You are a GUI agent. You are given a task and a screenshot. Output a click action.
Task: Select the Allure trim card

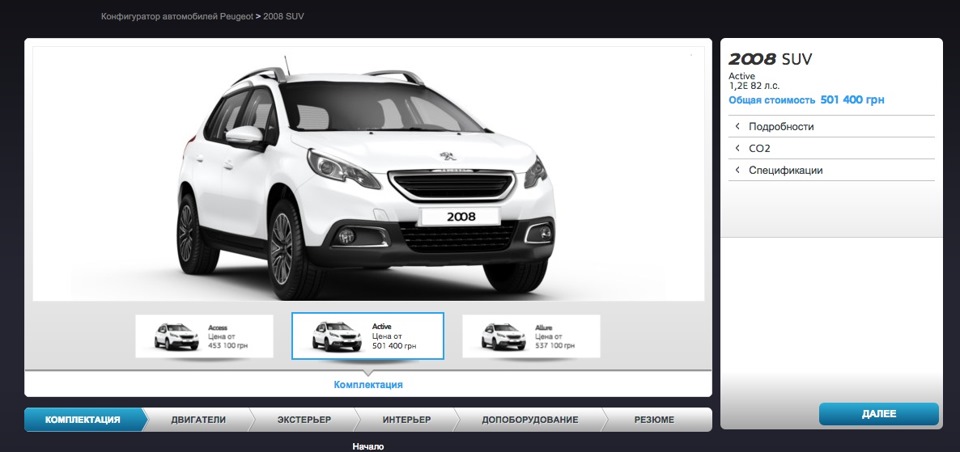click(x=531, y=336)
